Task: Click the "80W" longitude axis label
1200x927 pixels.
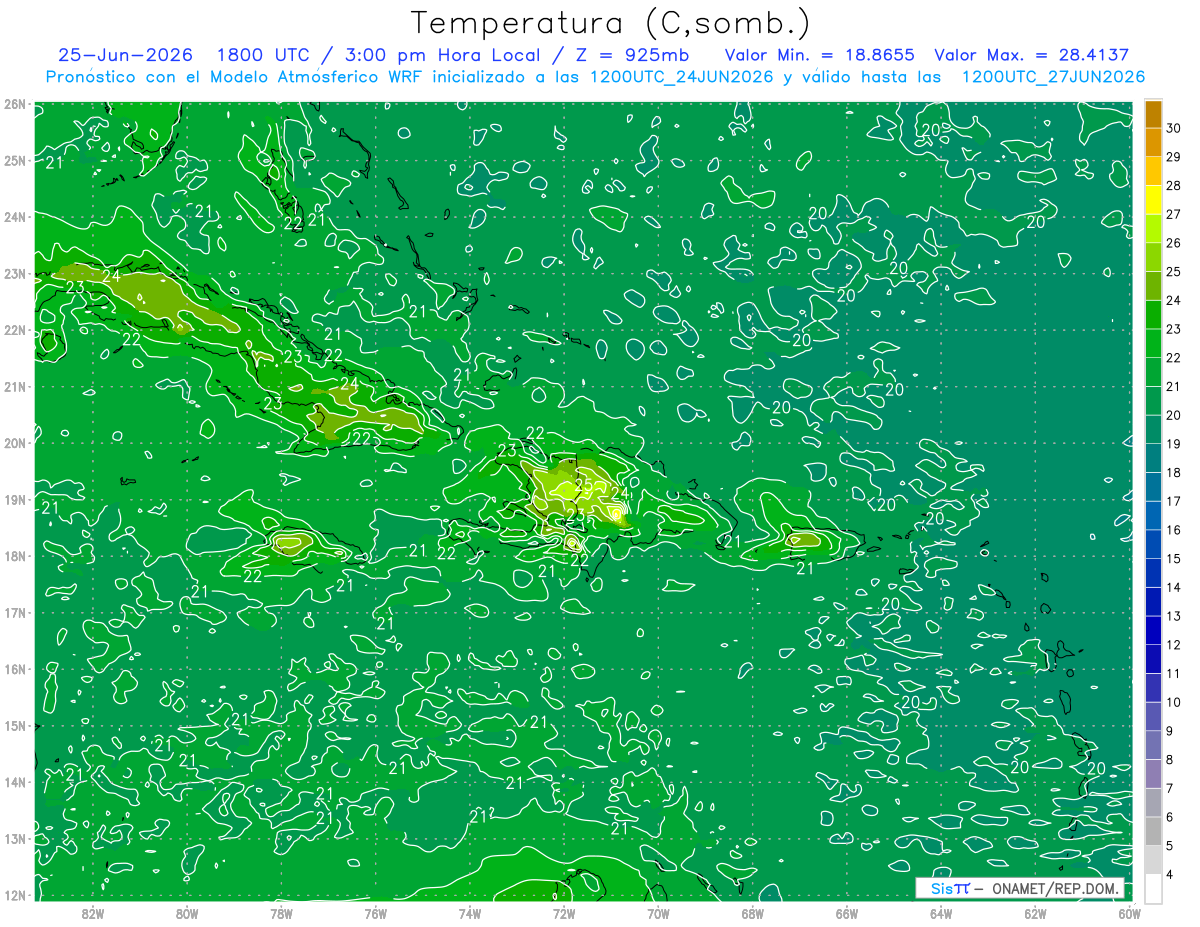Action: pyautogui.click(x=186, y=914)
